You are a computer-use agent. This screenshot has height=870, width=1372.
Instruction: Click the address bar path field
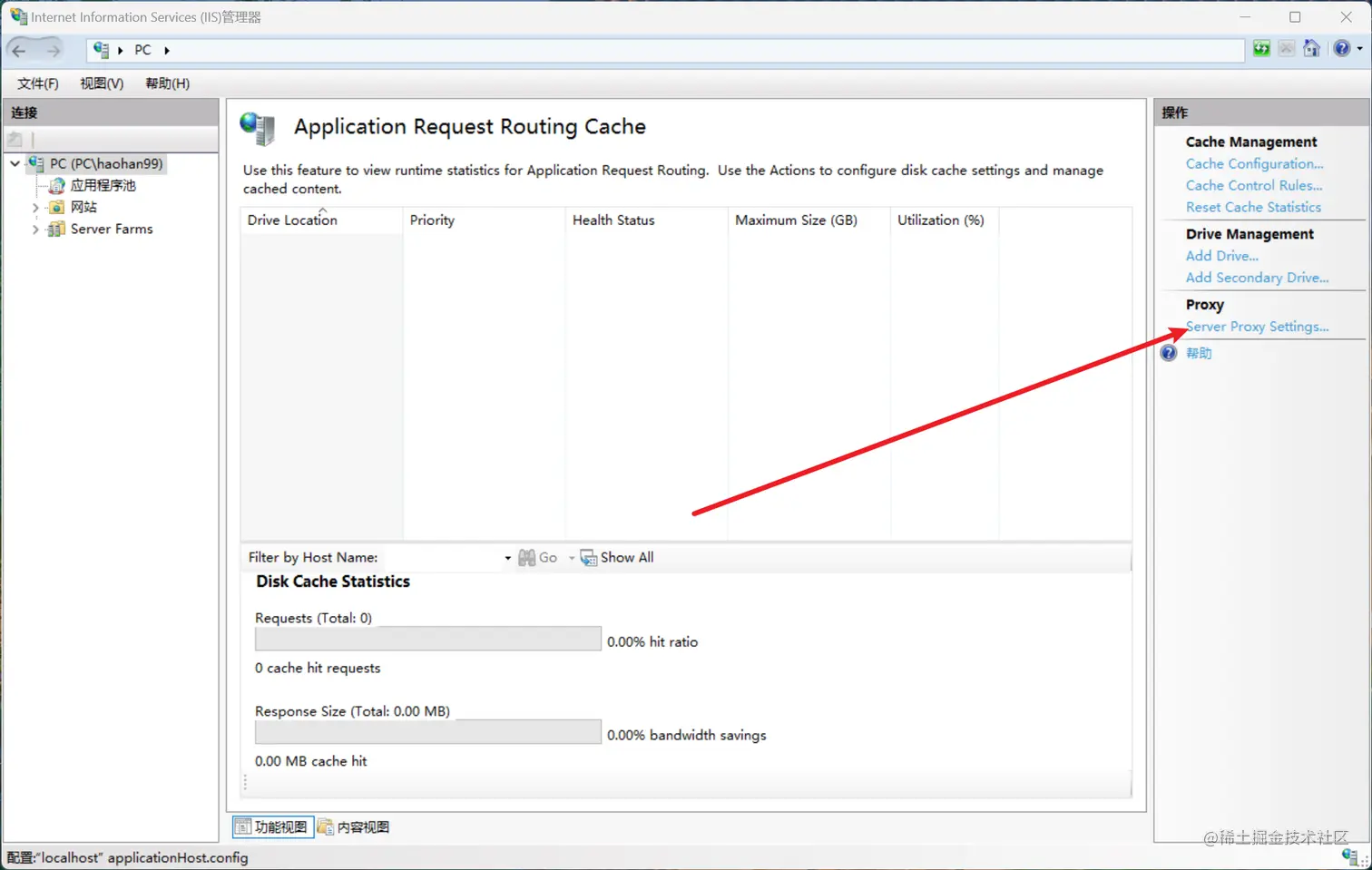[x=665, y=51]
